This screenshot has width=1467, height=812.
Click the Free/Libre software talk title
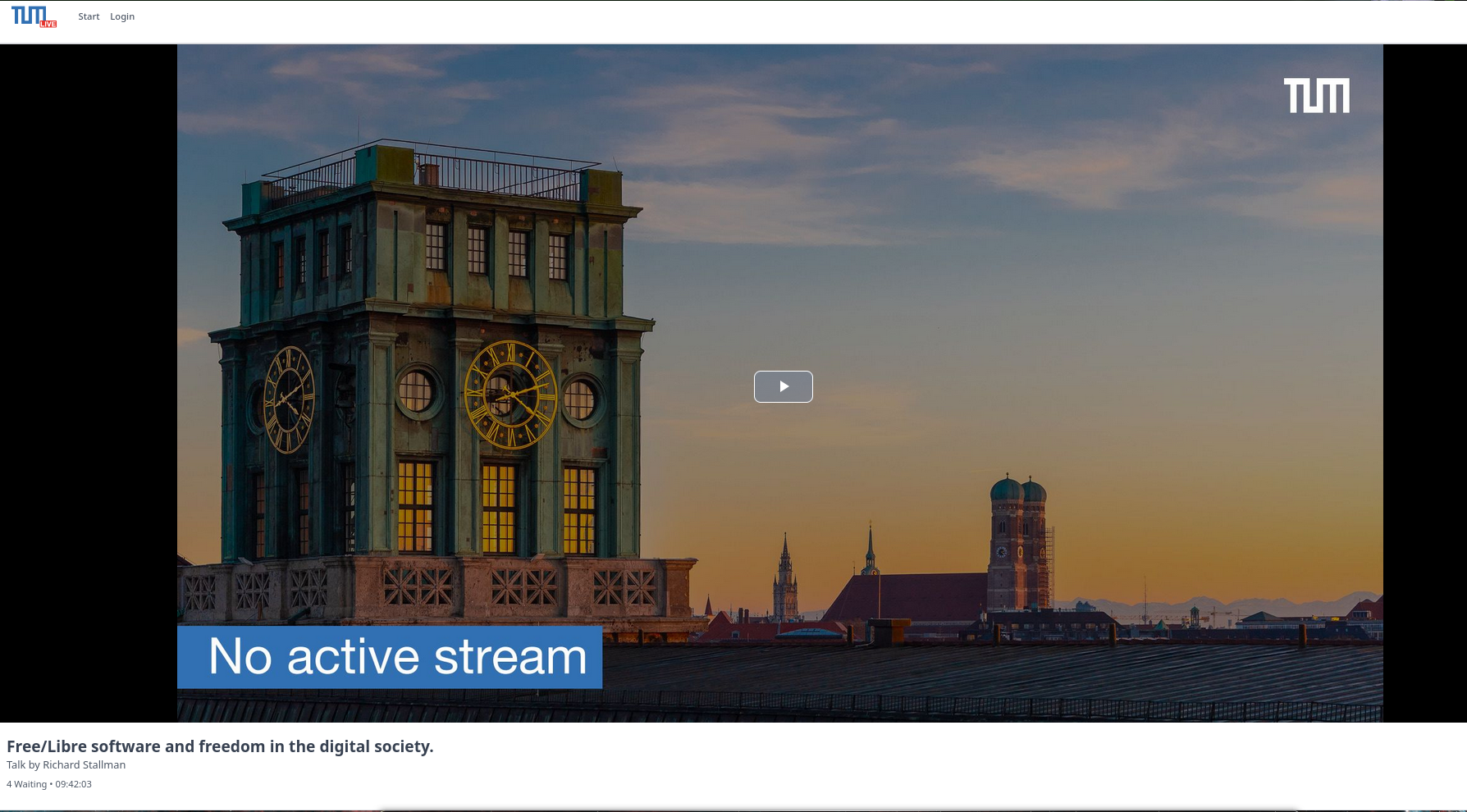pos(220,746)
